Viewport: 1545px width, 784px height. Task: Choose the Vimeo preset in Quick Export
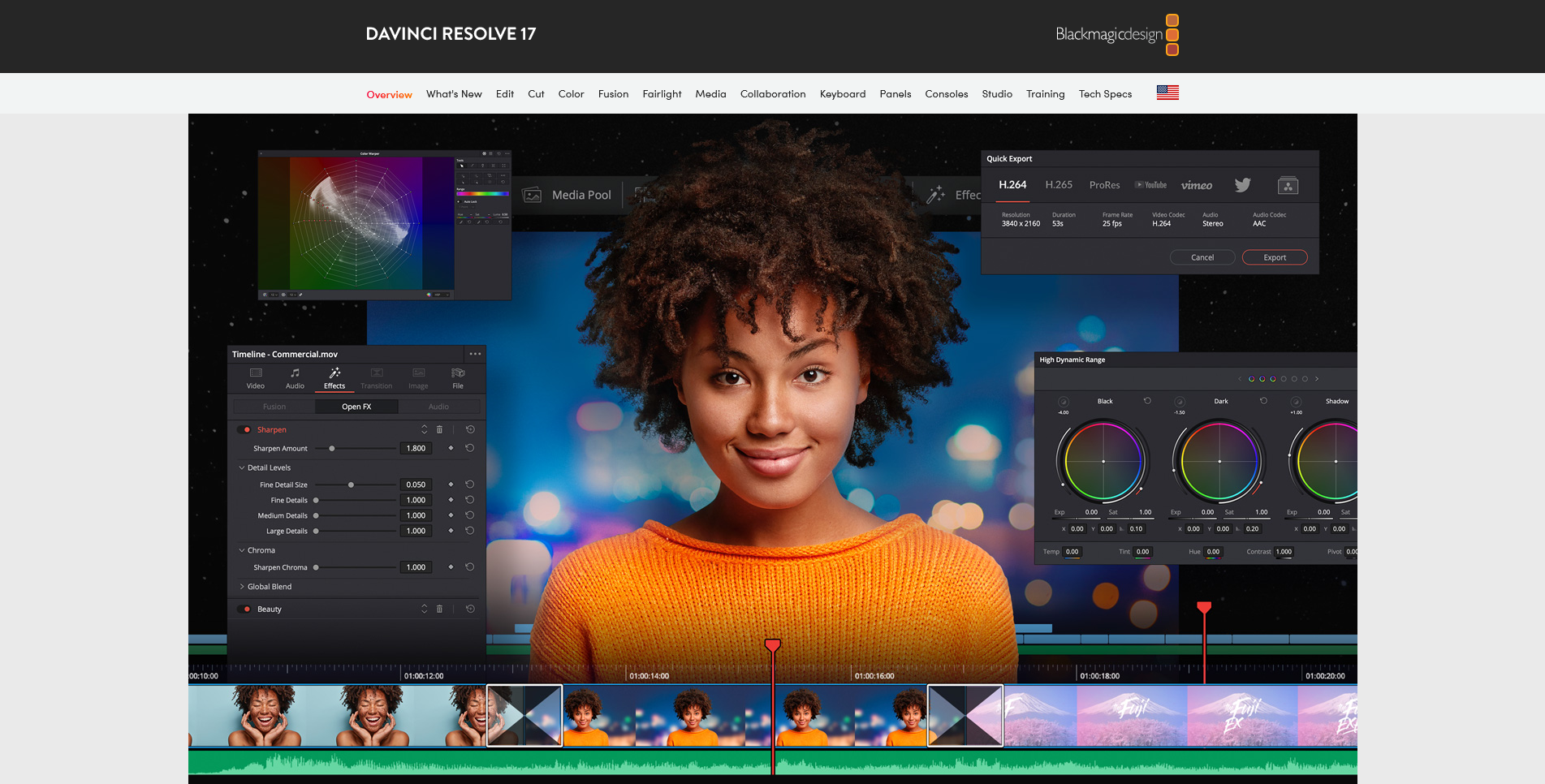pyautogui.click(x=1197, y=185)
